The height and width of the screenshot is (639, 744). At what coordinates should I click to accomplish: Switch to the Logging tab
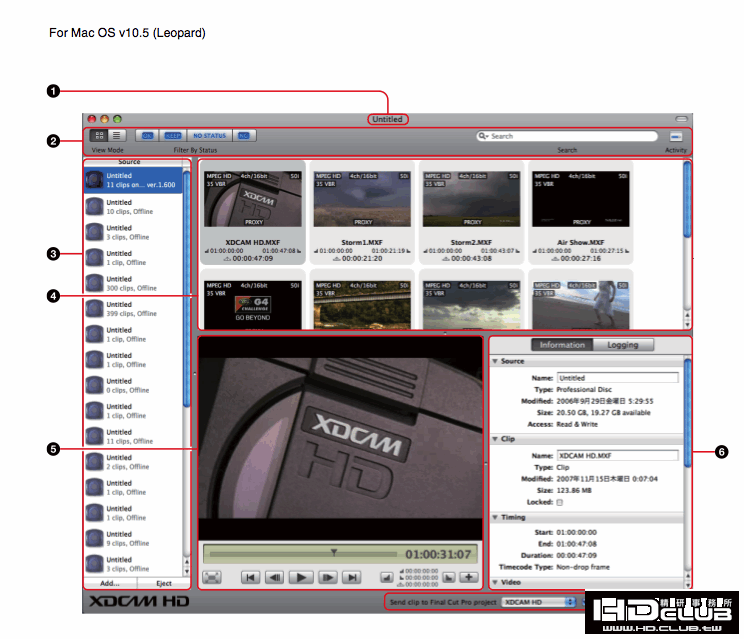[x=623, y=345]
